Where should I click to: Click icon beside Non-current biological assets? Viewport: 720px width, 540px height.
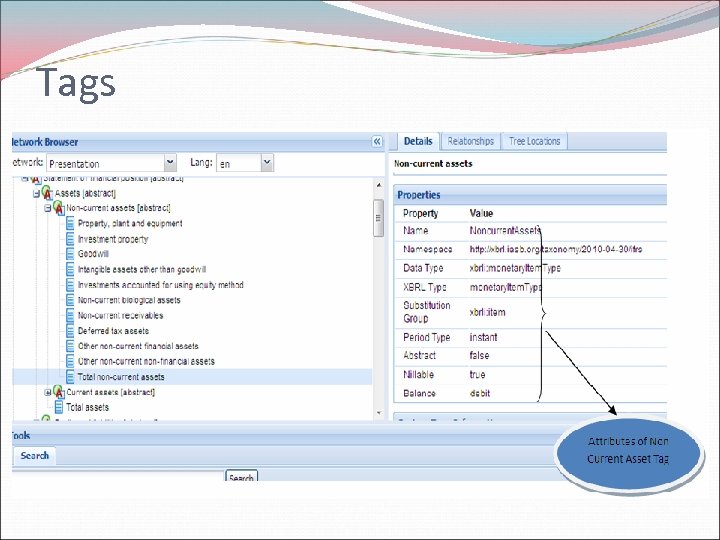pyautogui.click(x=70, y=300)
